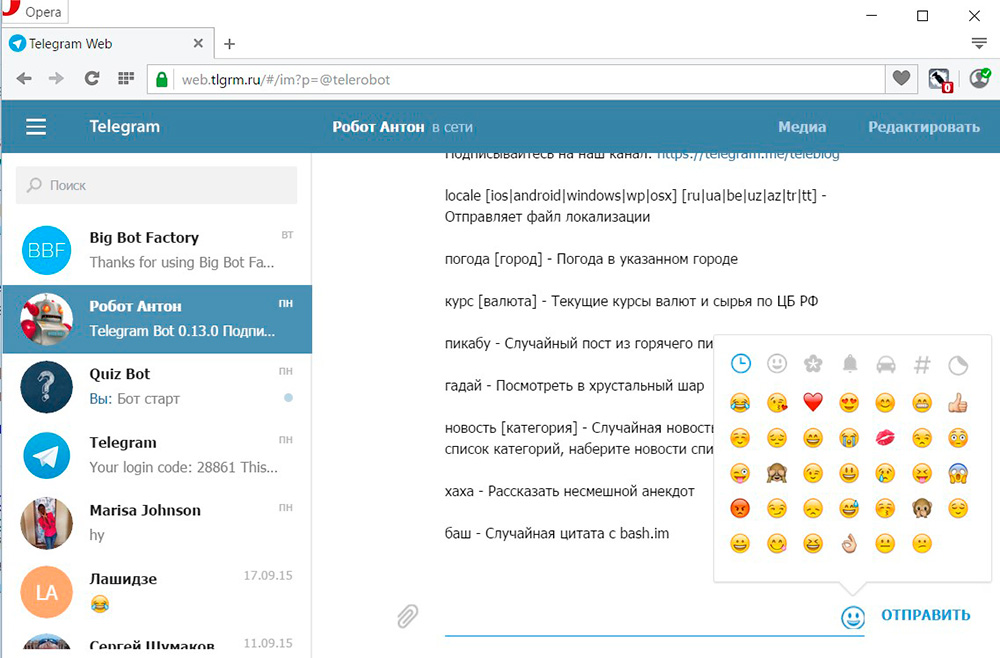
Task: Open the Робот Антон chat in sidebar
Action: click(x=158, y=319)
